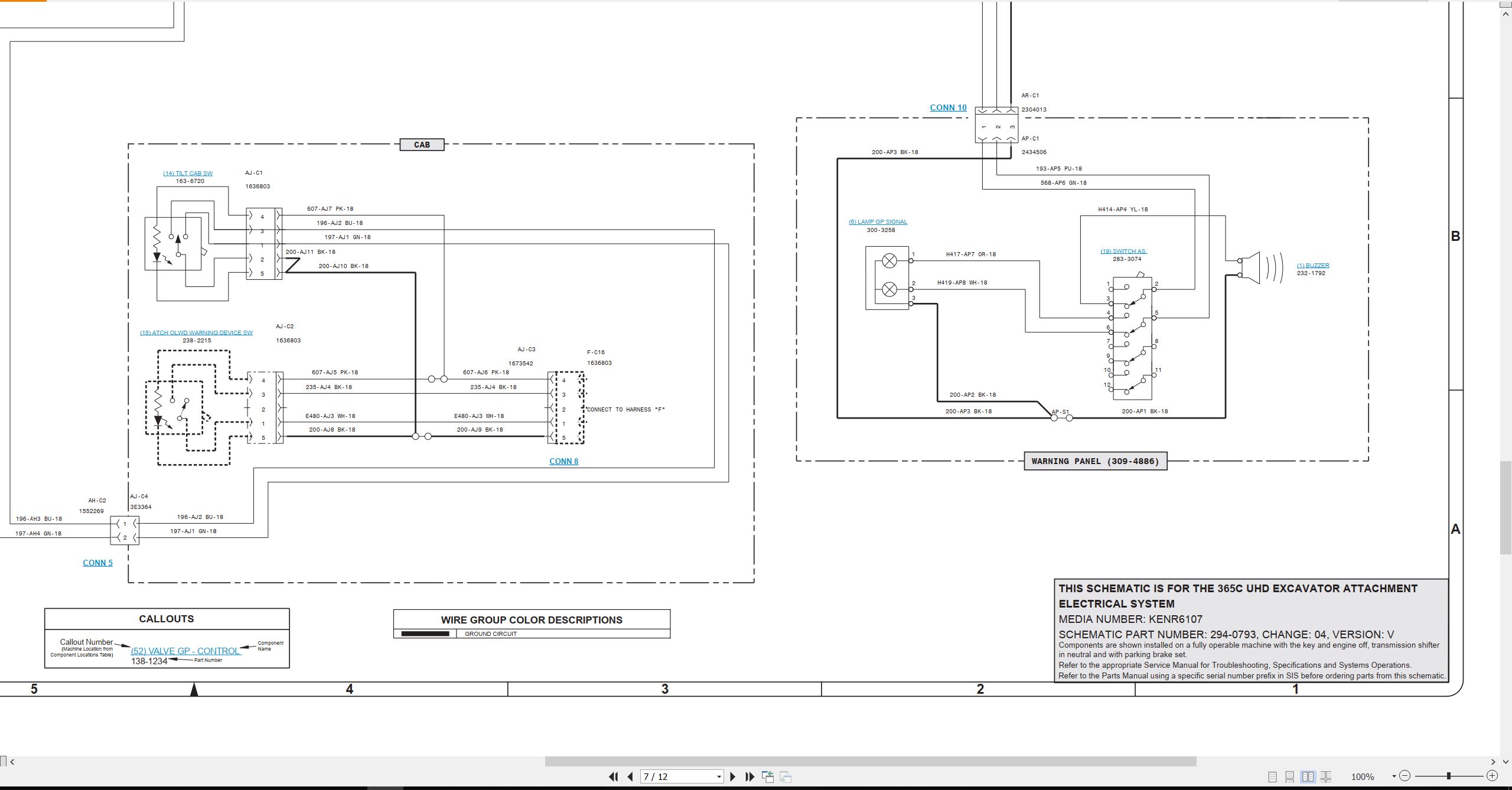Open the CONN 8 link

(563, 461)
